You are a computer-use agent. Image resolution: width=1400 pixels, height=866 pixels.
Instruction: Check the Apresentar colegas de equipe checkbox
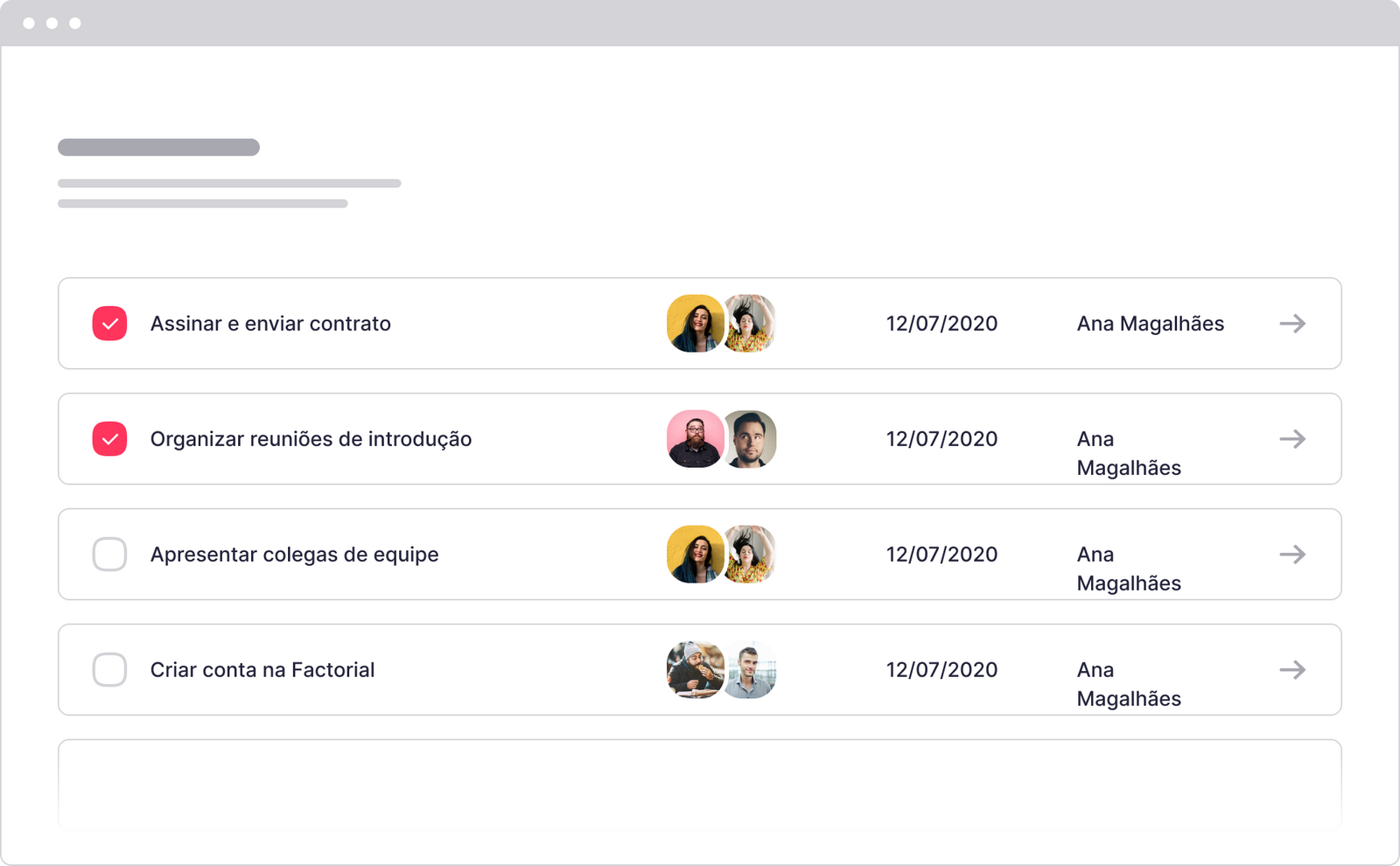(x=110, y=555)
